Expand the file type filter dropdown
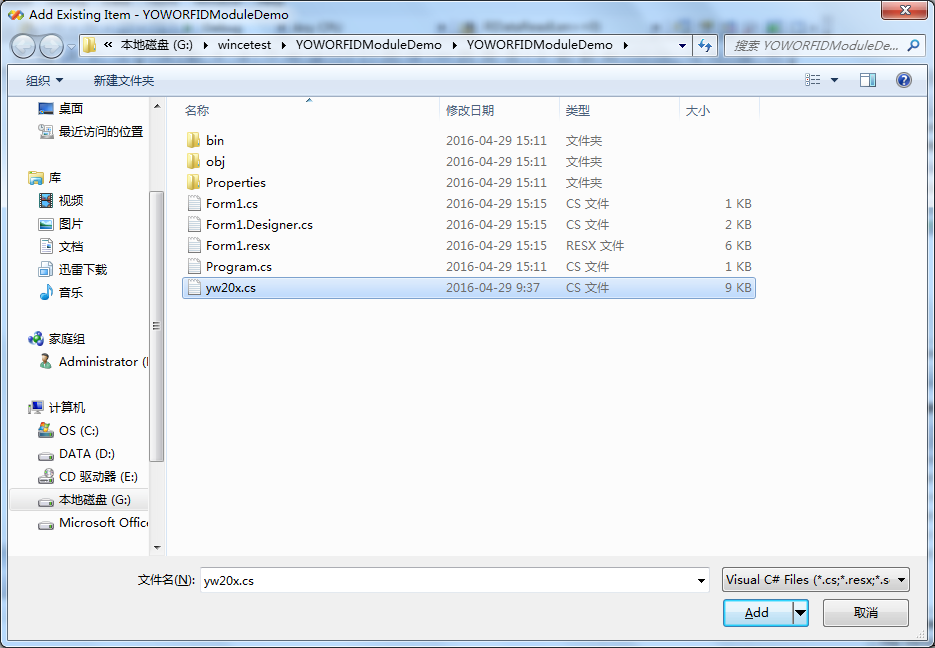Image resolution: width=935 pixels, height=648 pixels. [902, 580]
